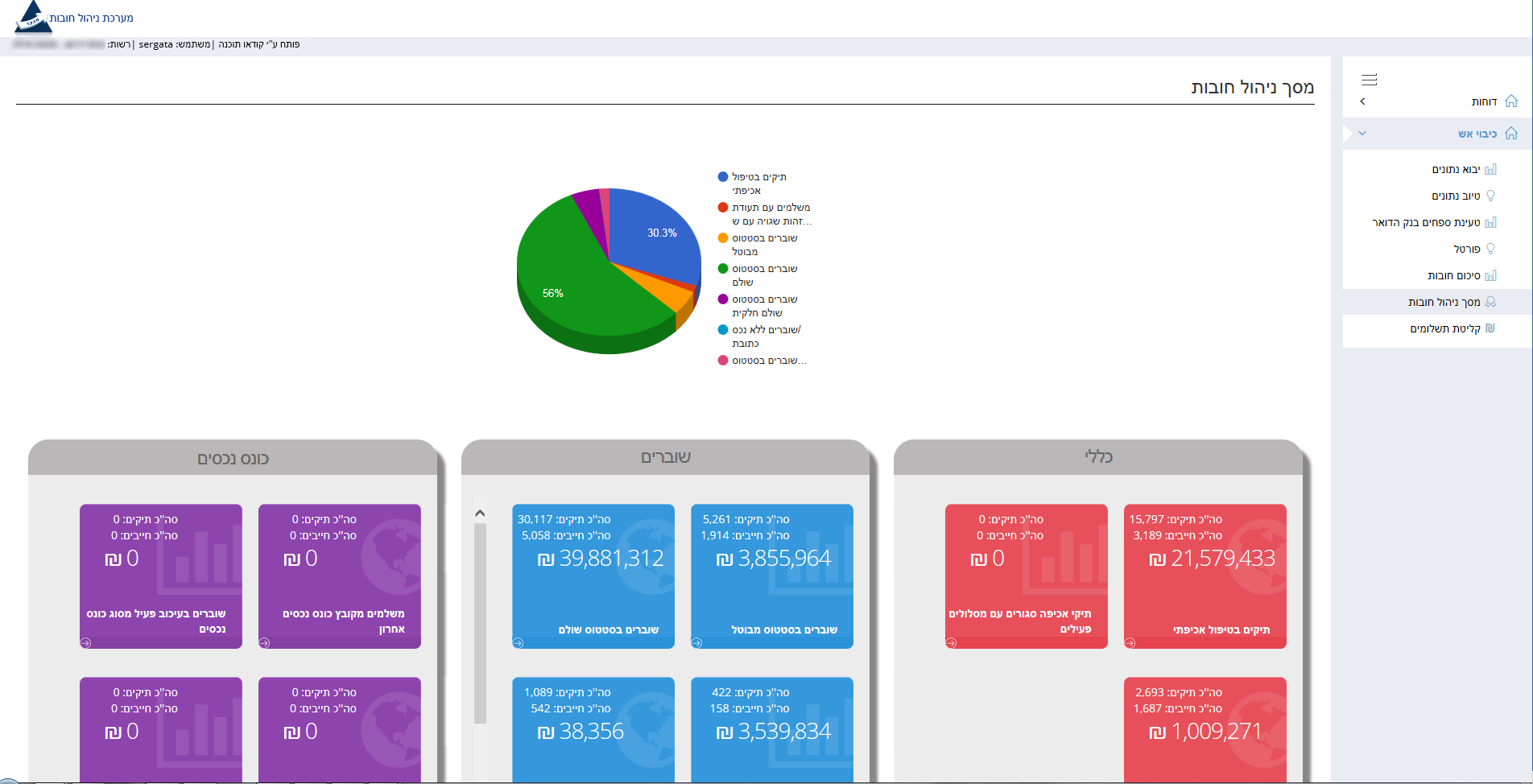This screenshot has height=784, width=1533.
Task: Open the blue card showing ₪ 38,356
Action: click(x=593, y=729)
